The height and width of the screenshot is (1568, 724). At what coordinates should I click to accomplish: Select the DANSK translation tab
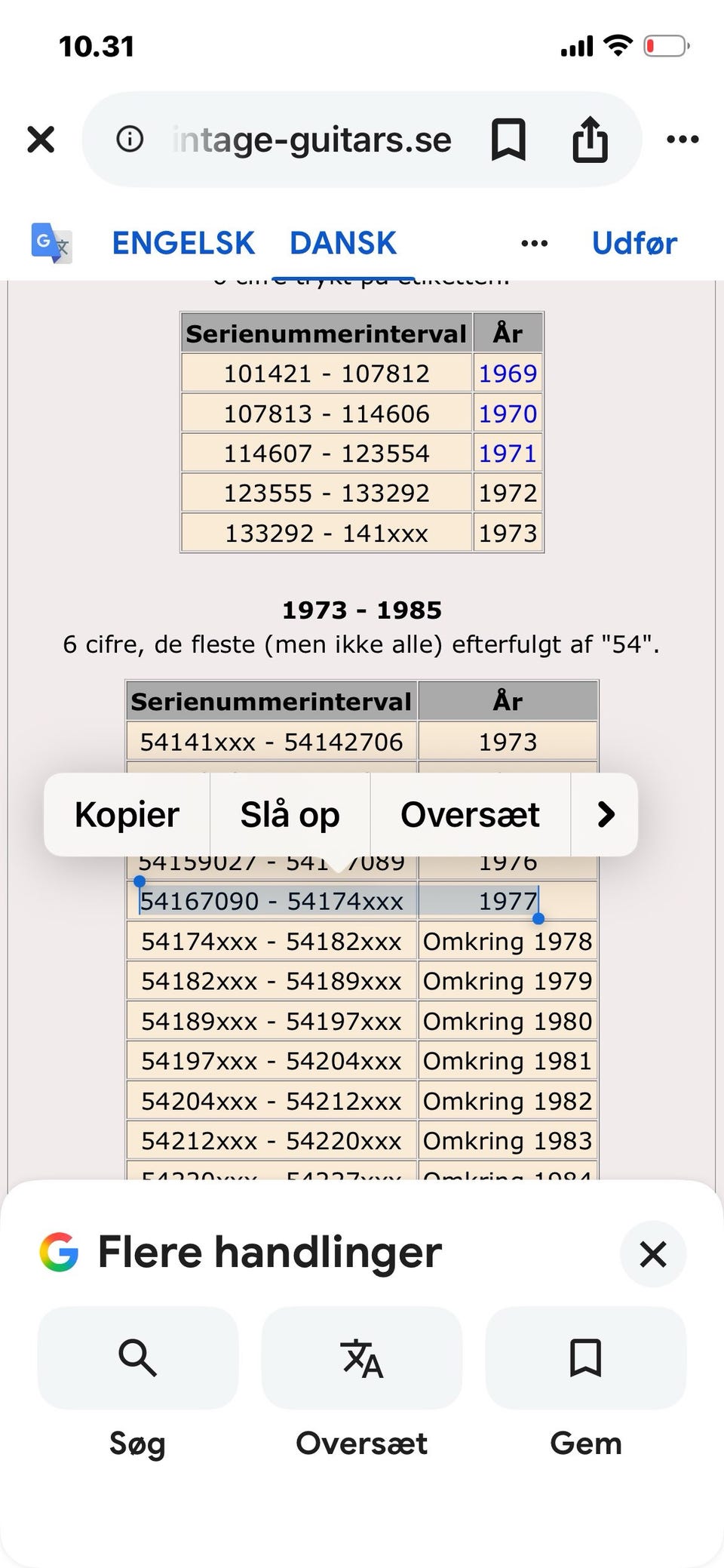[343, 243]
